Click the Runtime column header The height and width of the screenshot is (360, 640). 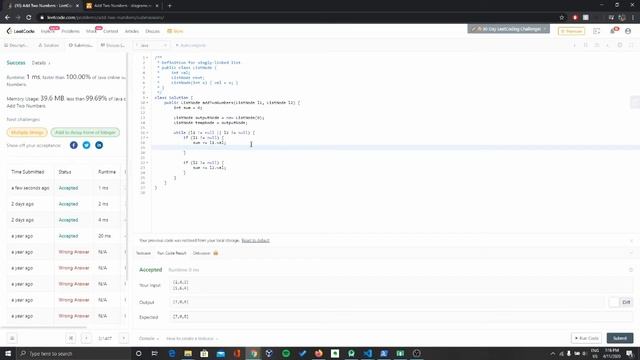pyautogui.click(x=107, y=172)
